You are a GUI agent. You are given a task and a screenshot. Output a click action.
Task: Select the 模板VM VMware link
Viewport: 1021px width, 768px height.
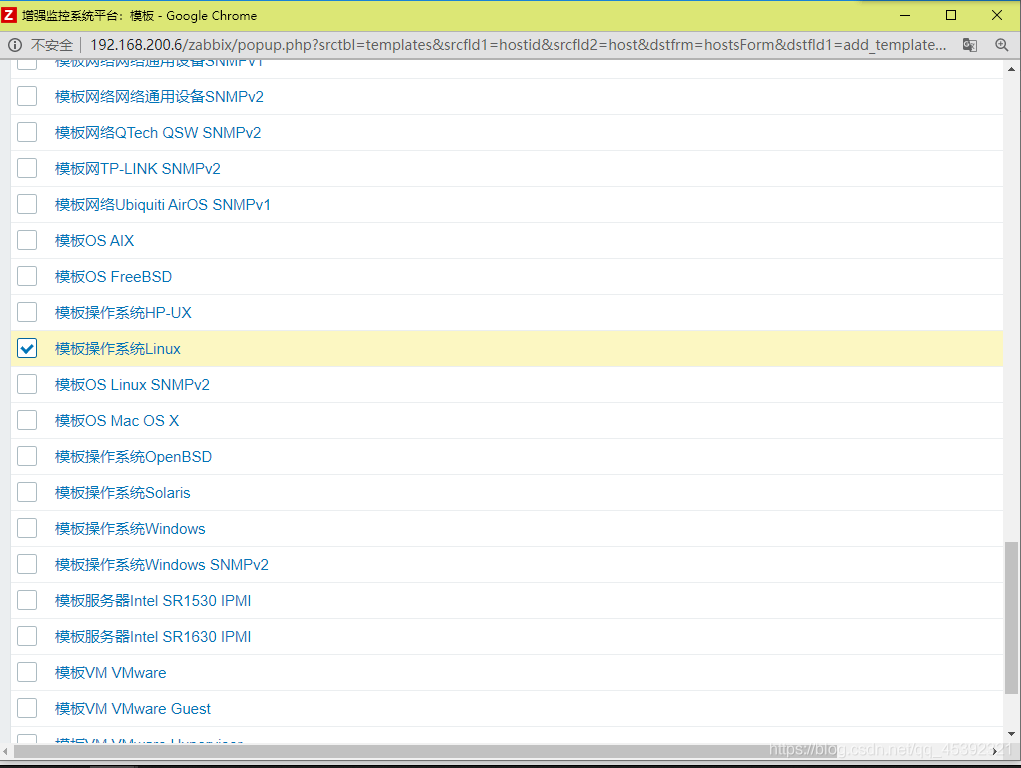pyautogui.click(x=111, y=672)
